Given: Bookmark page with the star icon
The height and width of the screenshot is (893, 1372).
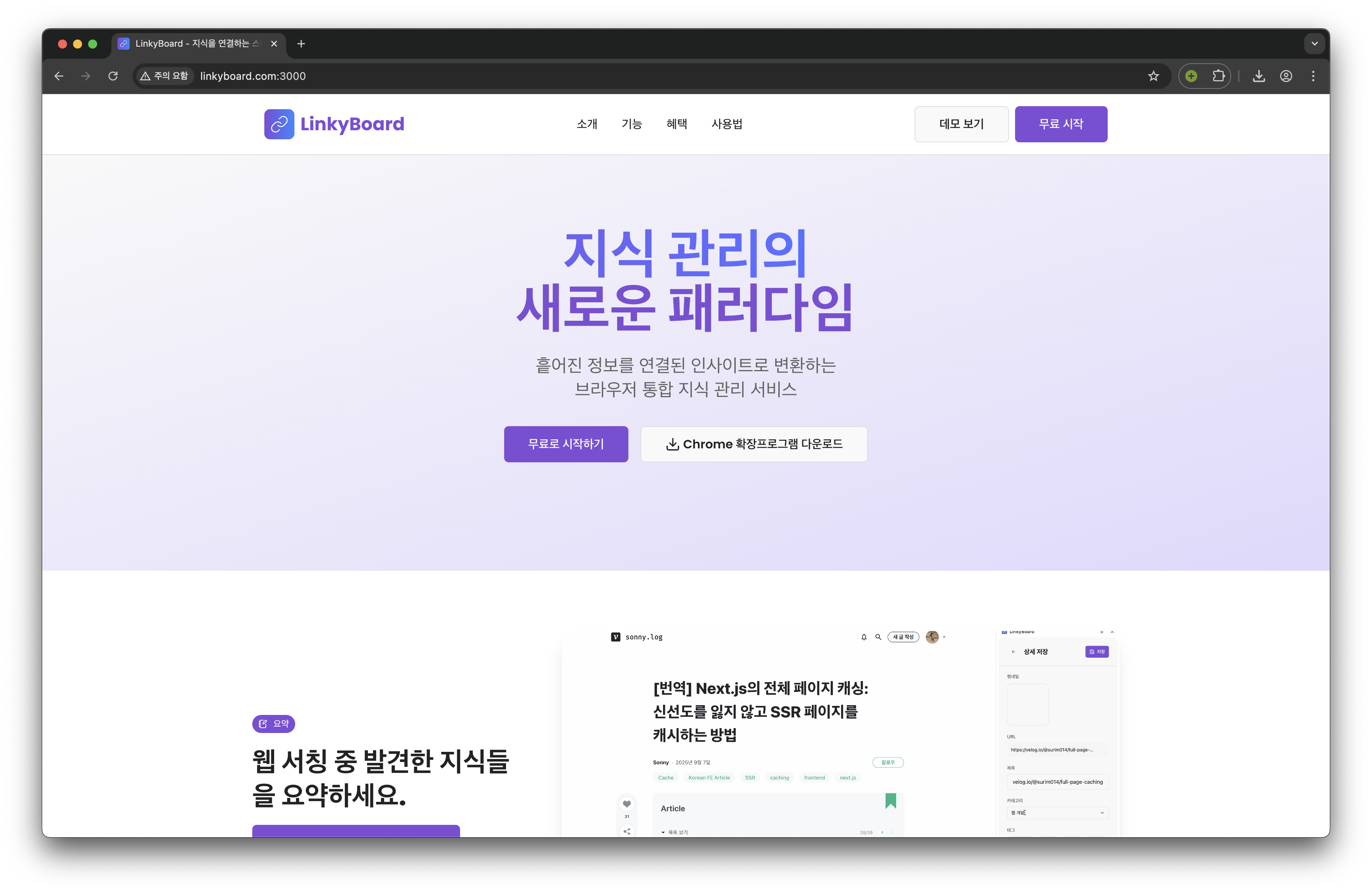Looking at the screenshot, I should 1153,76.
